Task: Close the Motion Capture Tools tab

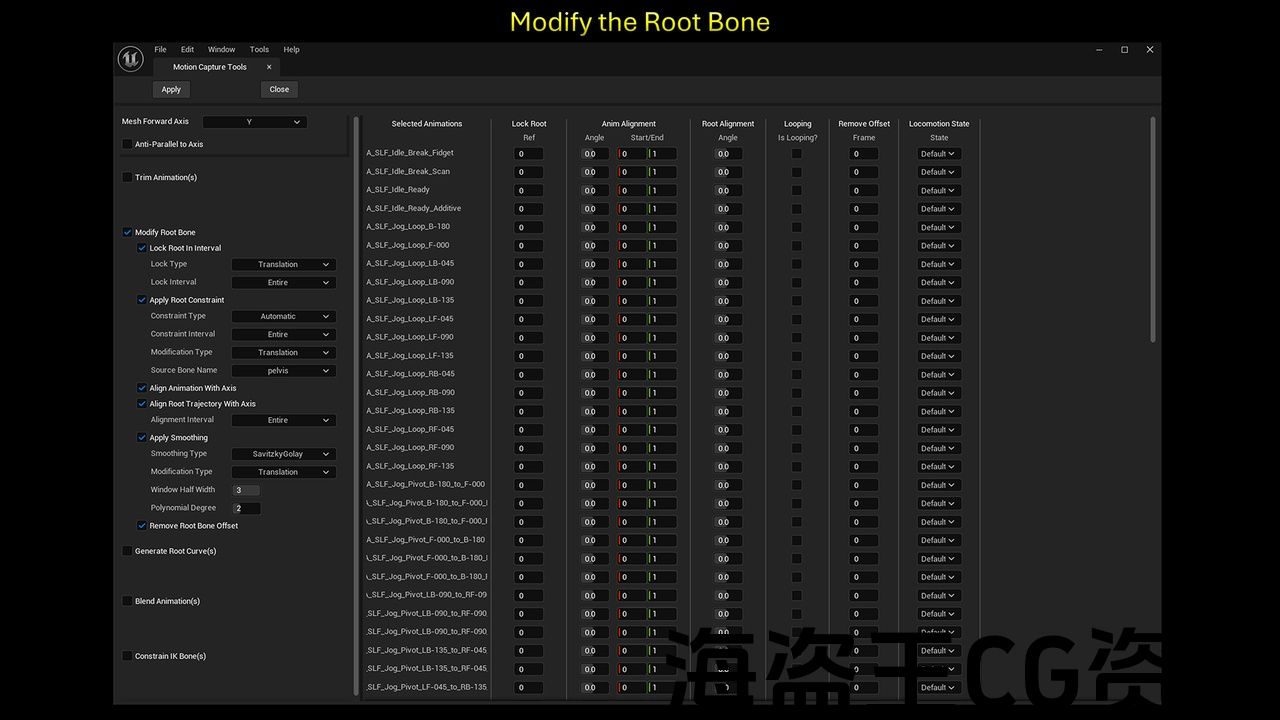Action: pos(268,67)
